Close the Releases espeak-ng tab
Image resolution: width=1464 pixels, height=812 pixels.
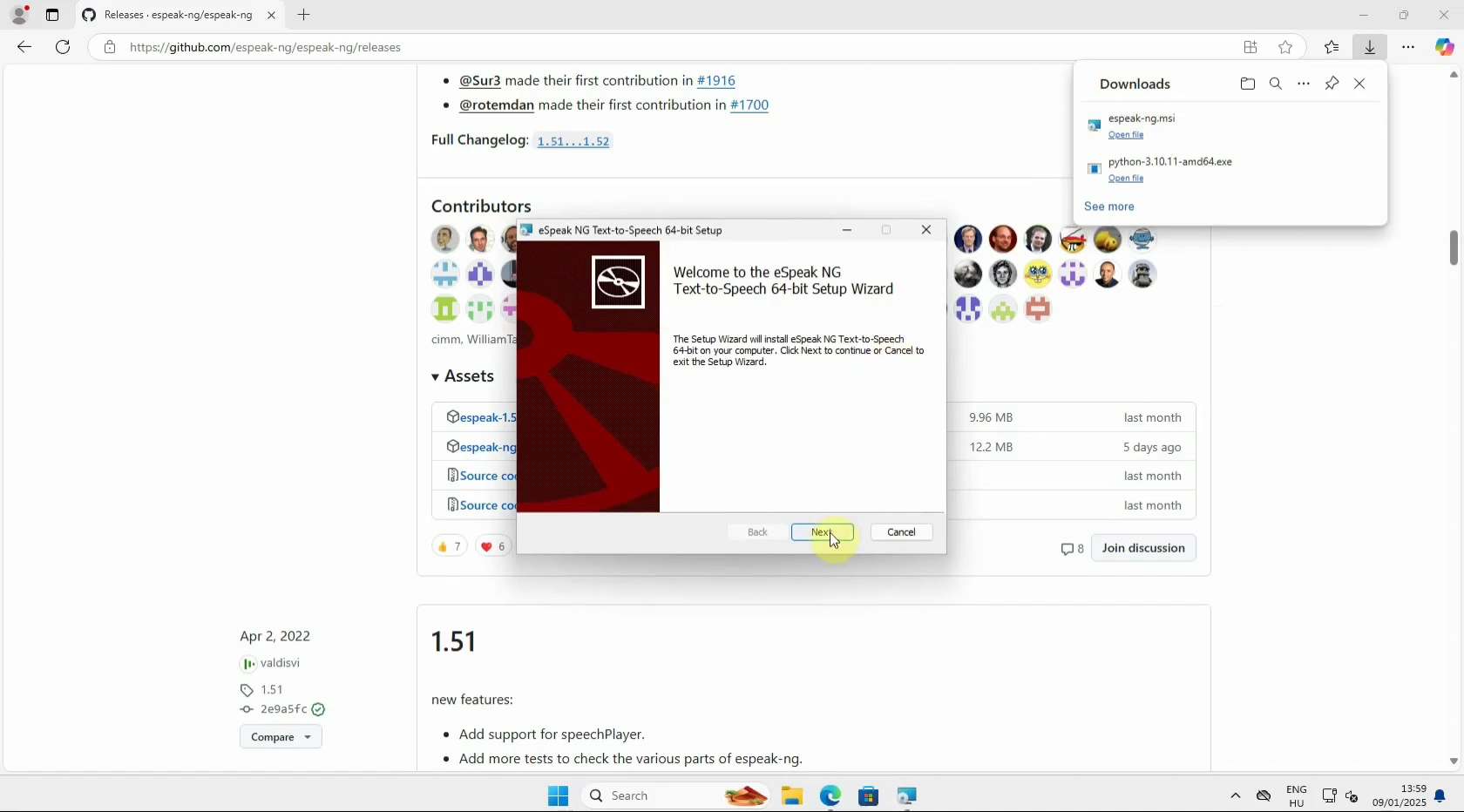[x=271, y=15]
